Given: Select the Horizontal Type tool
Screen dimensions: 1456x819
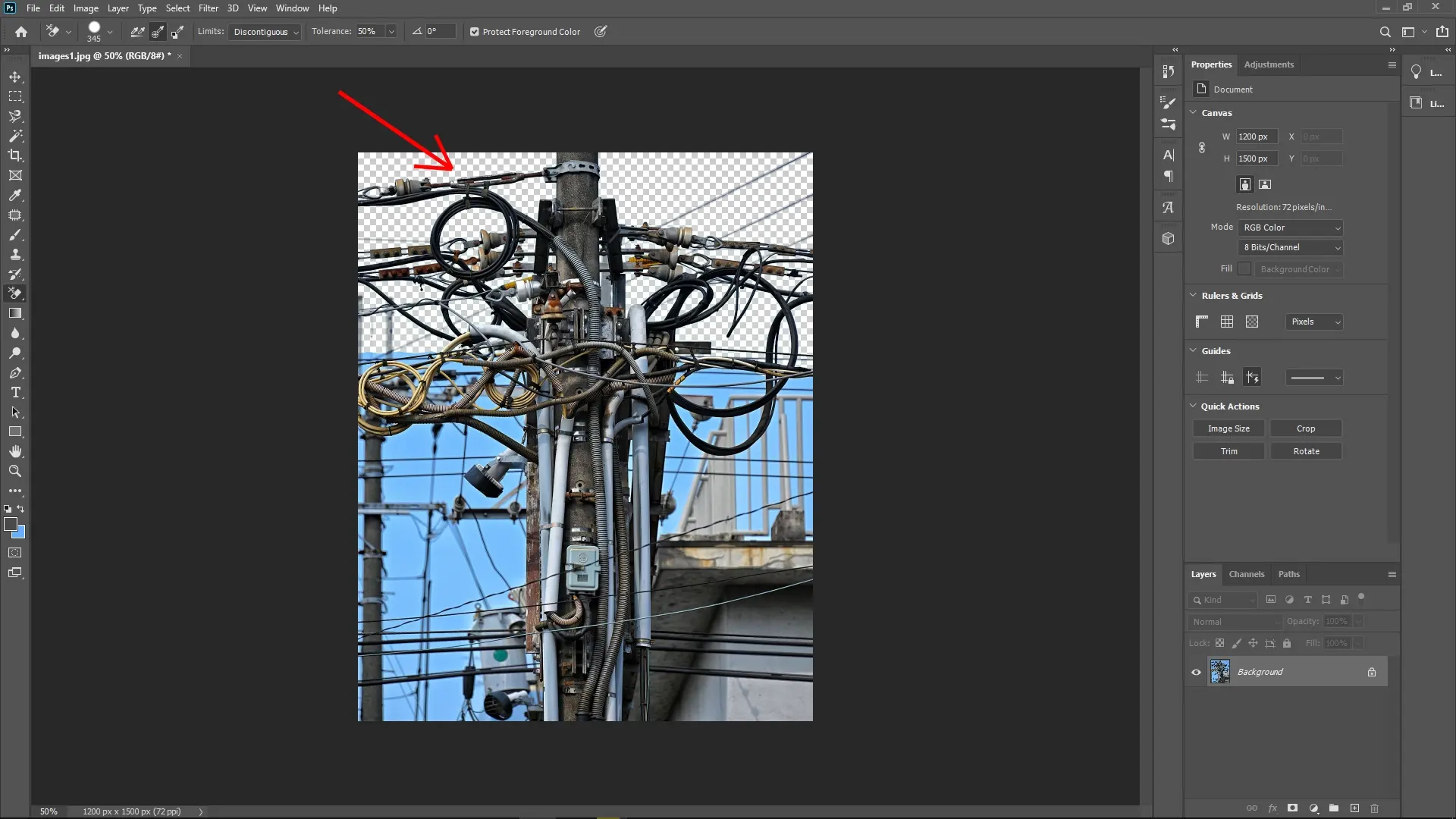Looking at the screenshot, I should point(15,392).
